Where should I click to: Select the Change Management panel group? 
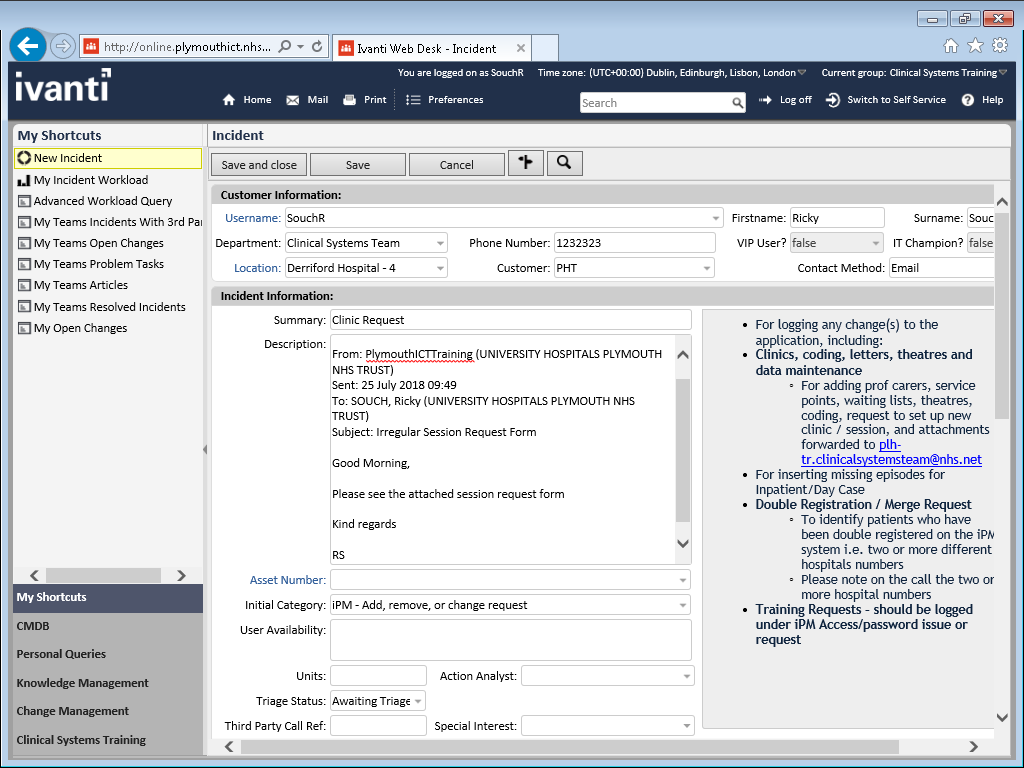[x=108, y=711]
